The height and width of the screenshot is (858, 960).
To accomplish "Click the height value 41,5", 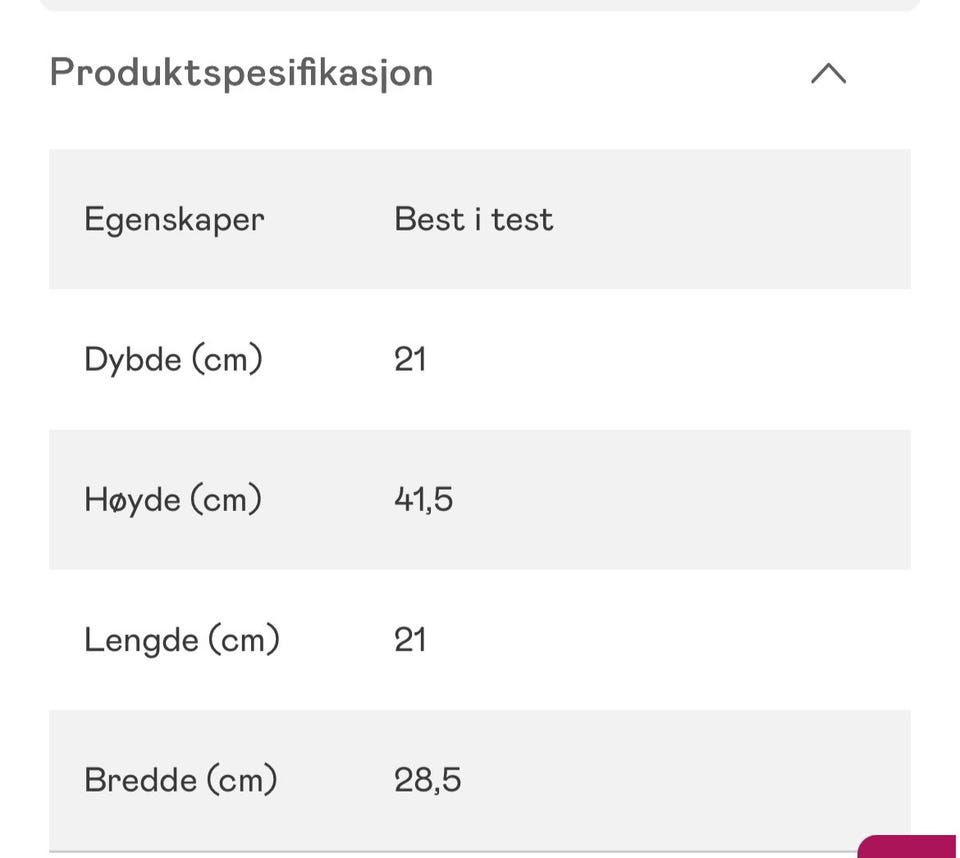I will pyautogui.click(x=423, y=499).
